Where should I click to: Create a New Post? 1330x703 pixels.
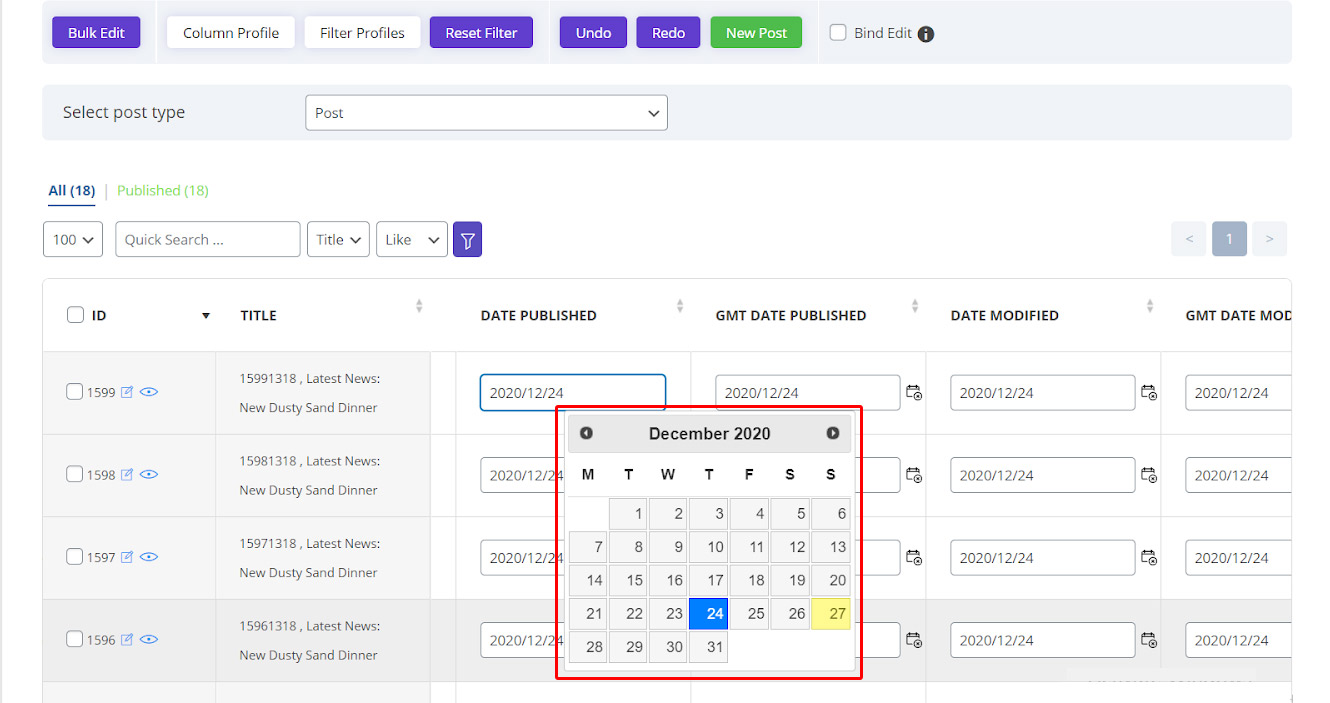pyautogui.click(x=756, y=33)
